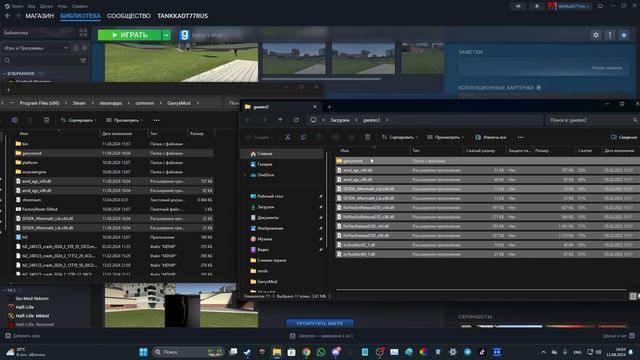This screenshot has height=360, width=640.
Task: Open Windows Start menu
Action: click(x=143, y=352)
